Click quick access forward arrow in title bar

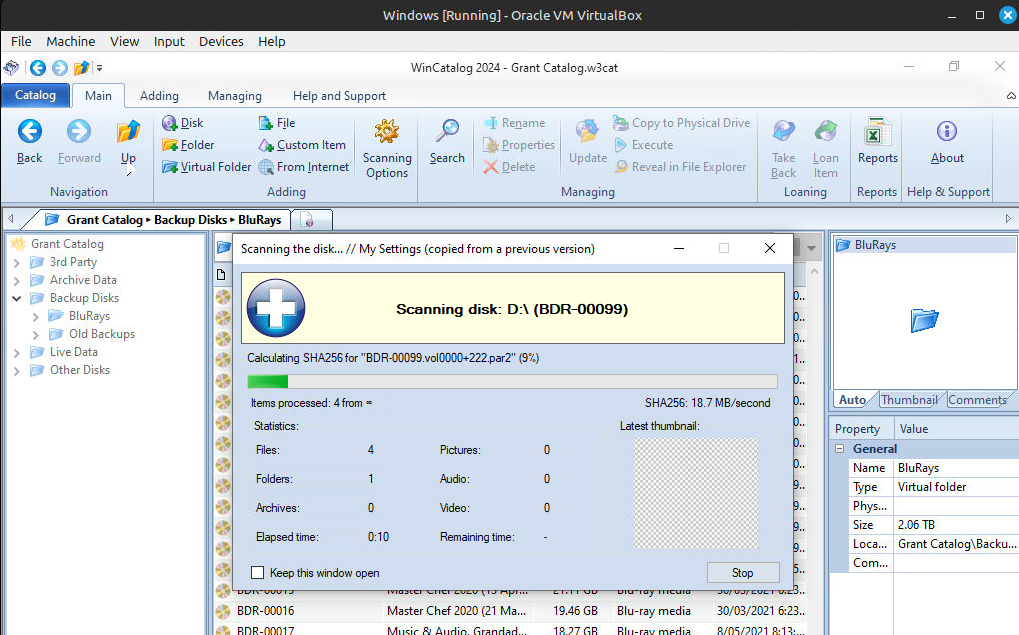[x=60, y=68]
